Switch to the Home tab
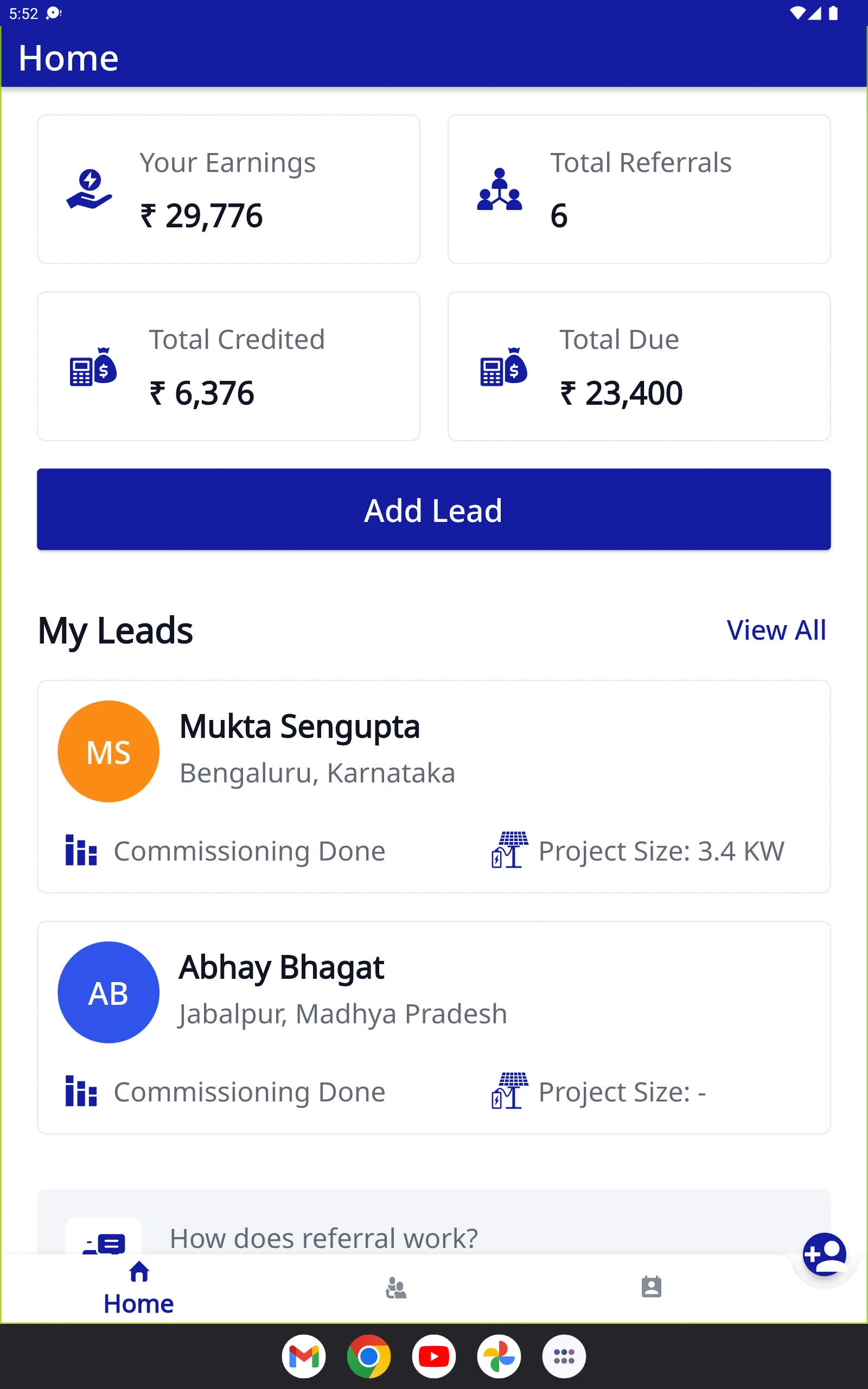 tap(139, 1289)
